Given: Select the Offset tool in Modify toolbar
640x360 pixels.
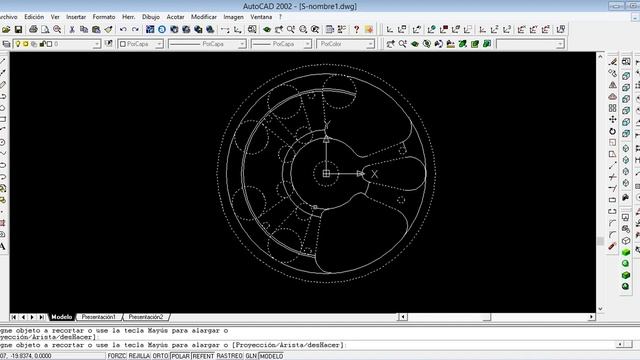Looking at the screenshot, I should coord(613,97).
